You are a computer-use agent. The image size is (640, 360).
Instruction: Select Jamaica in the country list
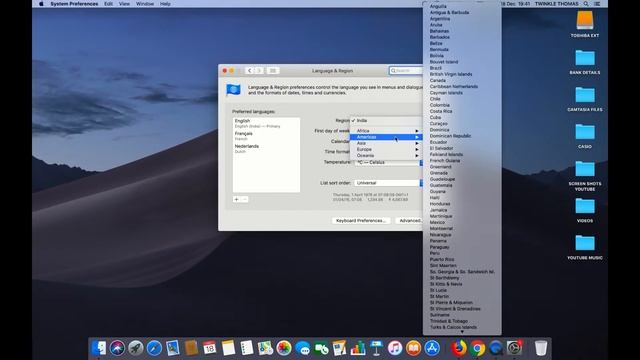[x=462, y=210]
